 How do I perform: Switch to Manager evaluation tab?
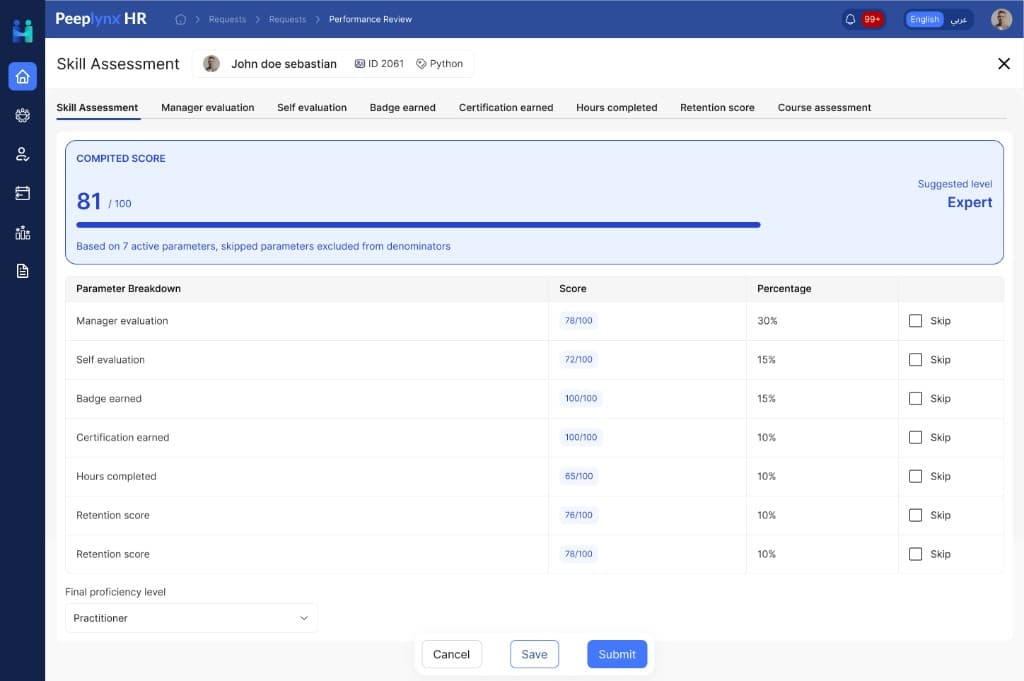(x=208, y=108)
